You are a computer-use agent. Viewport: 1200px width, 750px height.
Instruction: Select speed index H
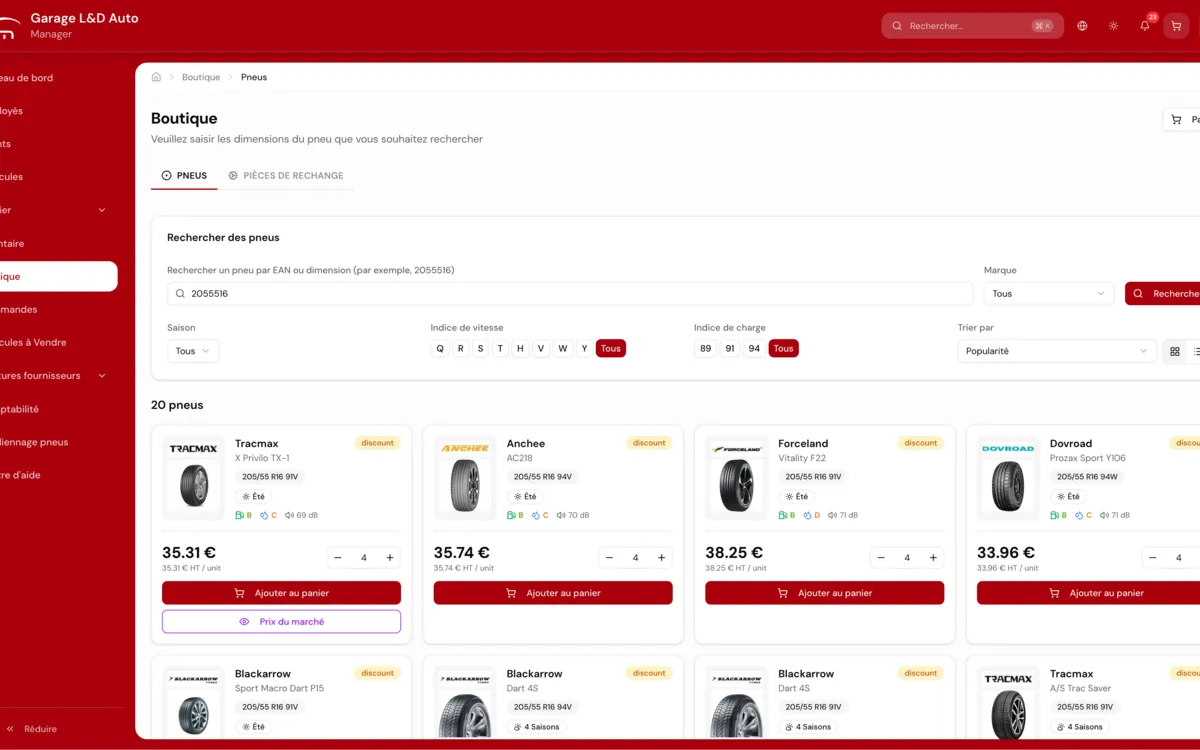(x=520, y=349)
